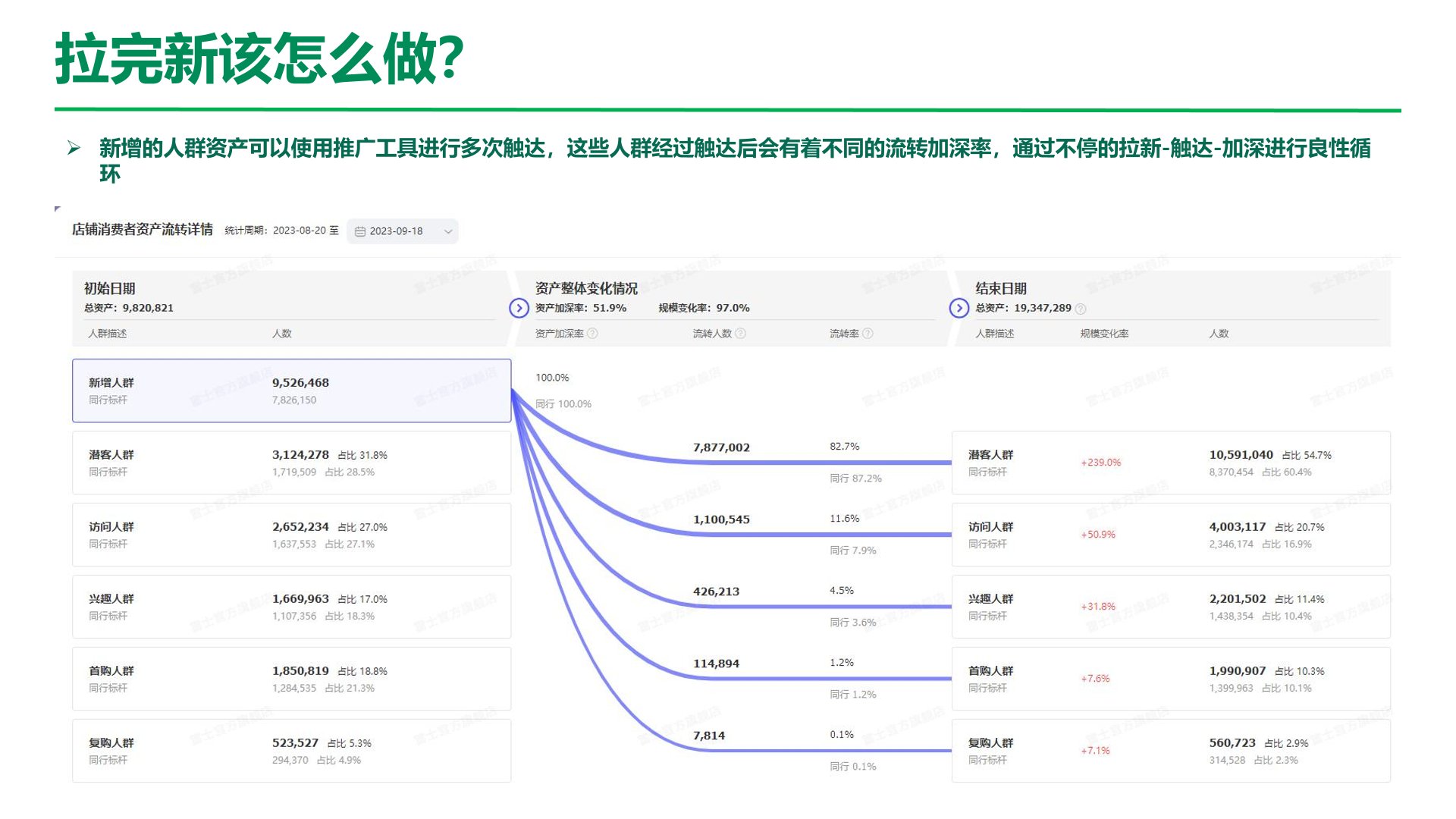
Task: Select the initial 首购人群 card
Action: (x=291, y=679)
